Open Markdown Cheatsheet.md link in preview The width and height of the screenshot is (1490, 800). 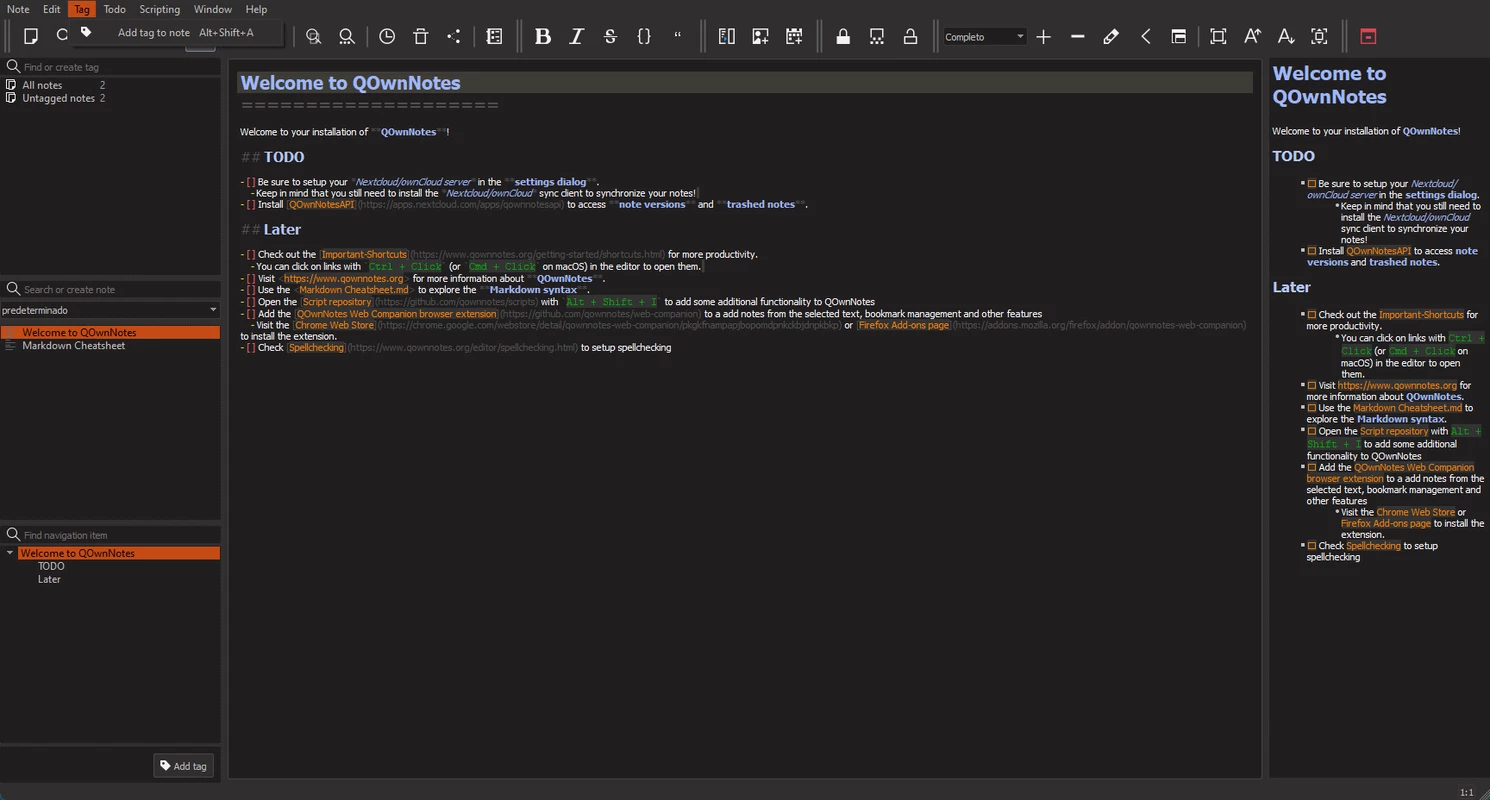point(1407,408)
